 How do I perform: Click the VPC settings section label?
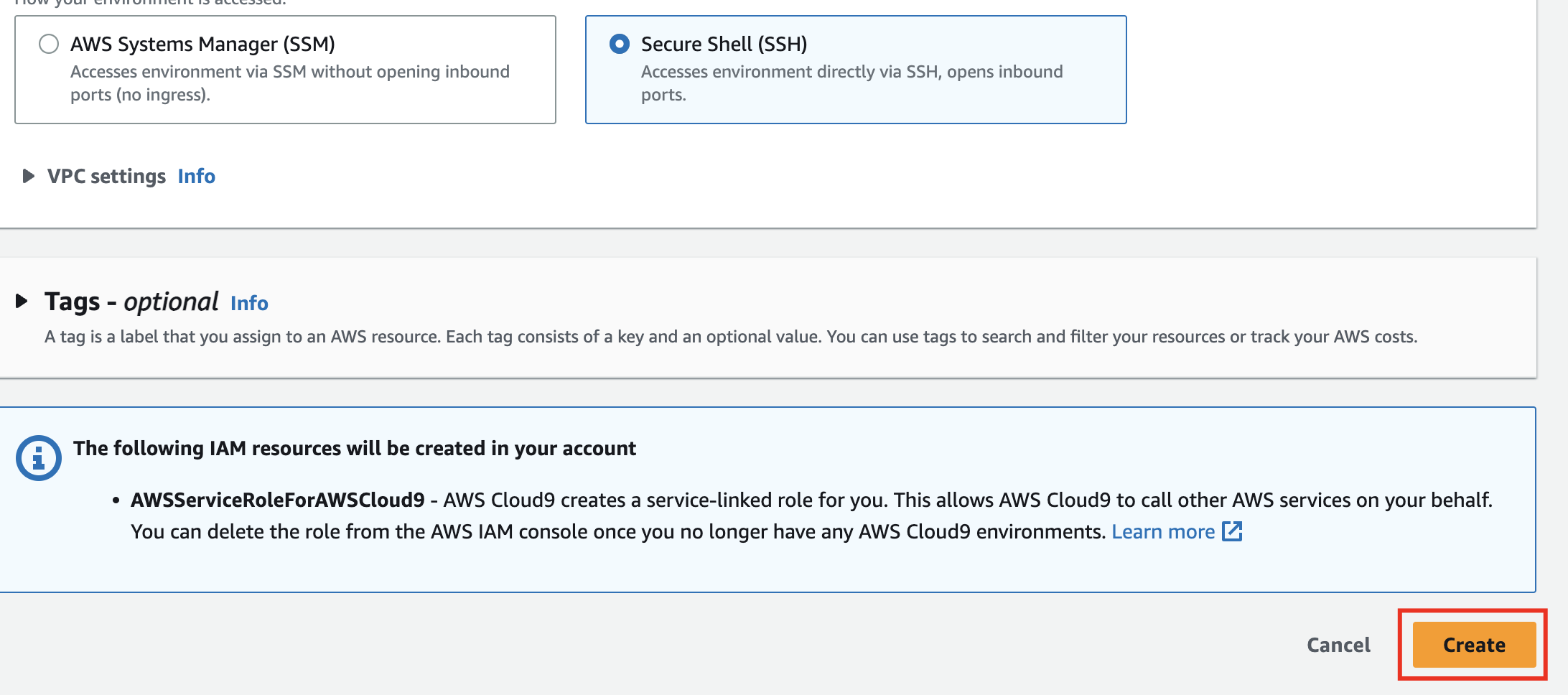click(x=106, y=176)
